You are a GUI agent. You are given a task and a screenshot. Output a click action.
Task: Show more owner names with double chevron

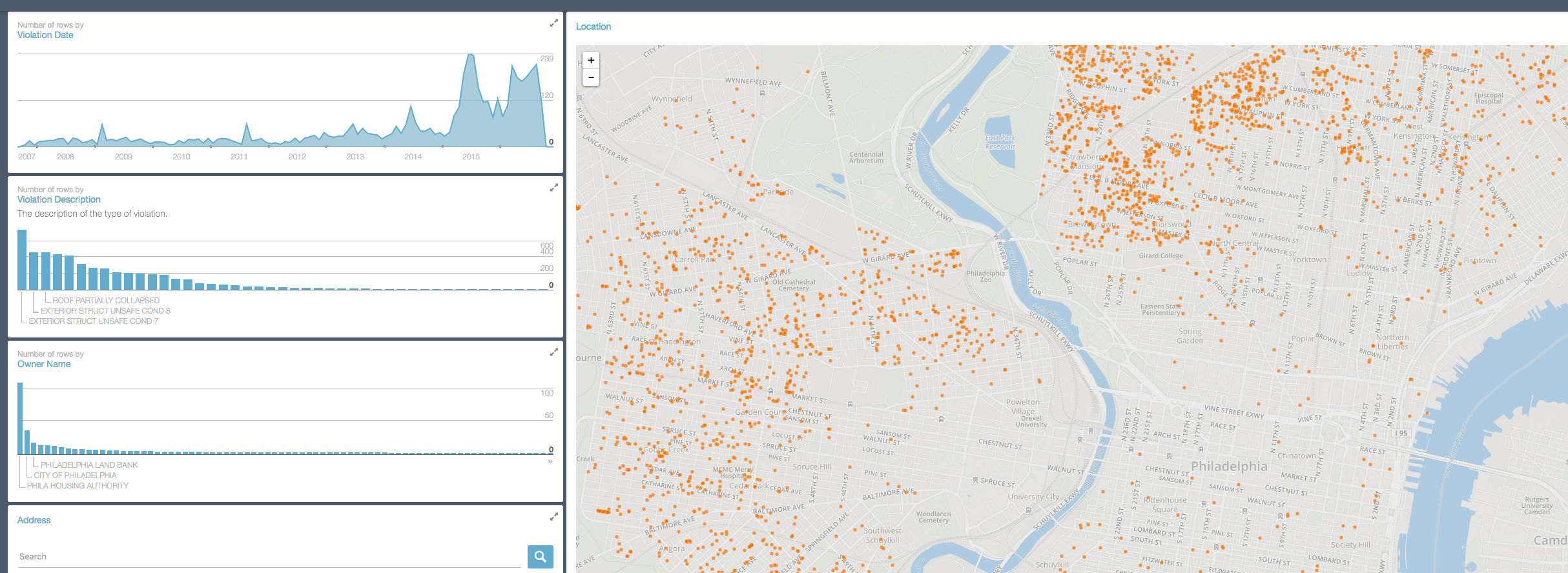(x=550, y=461)
